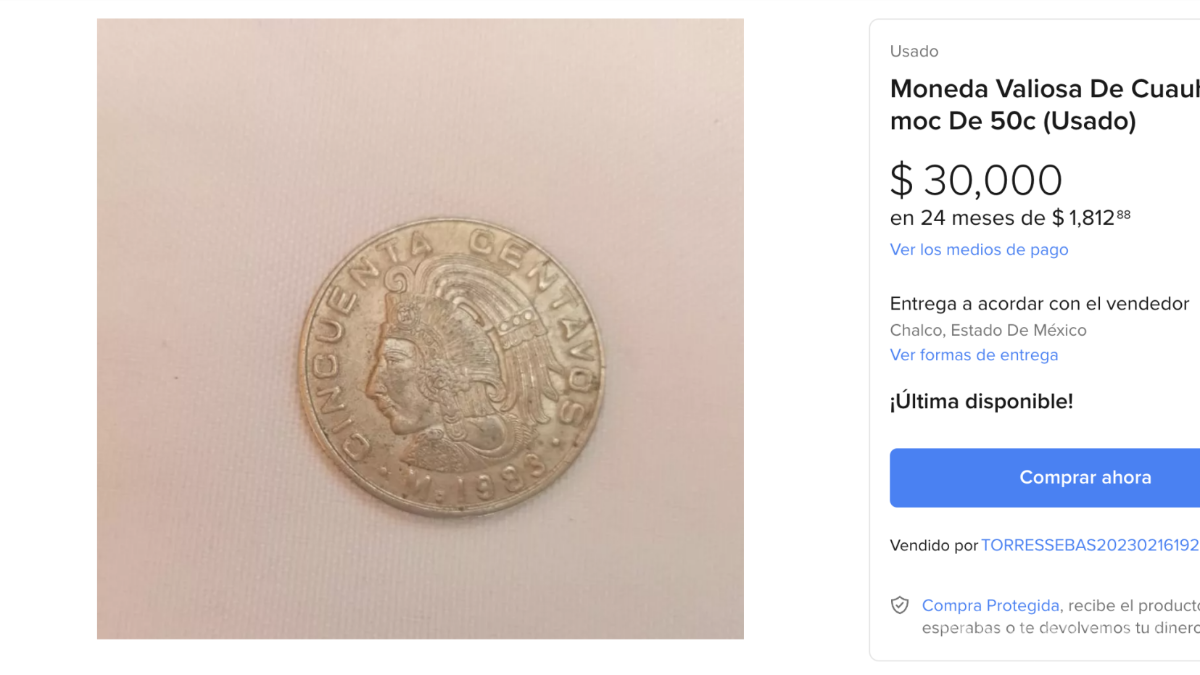The width and height of the screenshot is (1200, 675).
Task: Click the Vendido por label
Action: tap(933, 546)
